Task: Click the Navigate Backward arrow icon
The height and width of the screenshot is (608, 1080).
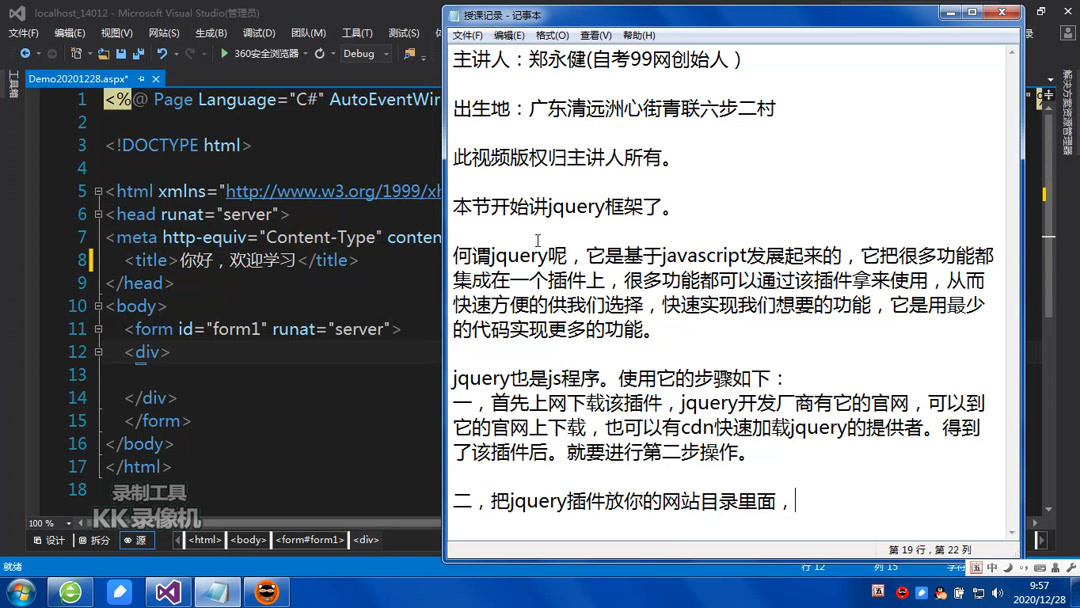Action: coord(26,54)
